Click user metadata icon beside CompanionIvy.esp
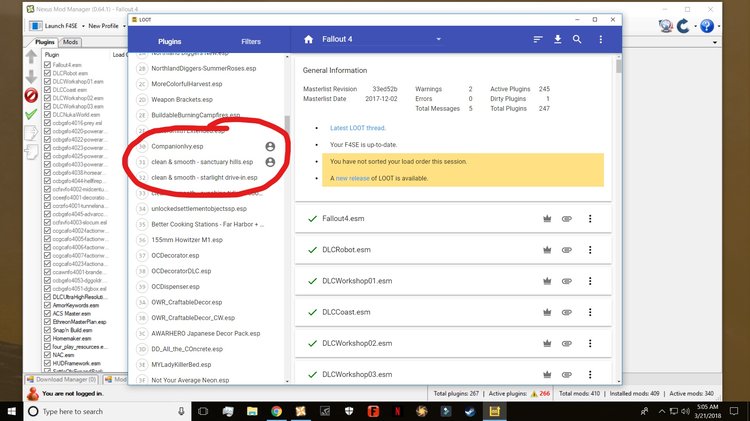This screenshot has width=750, height=421. (x=270, y=146)
